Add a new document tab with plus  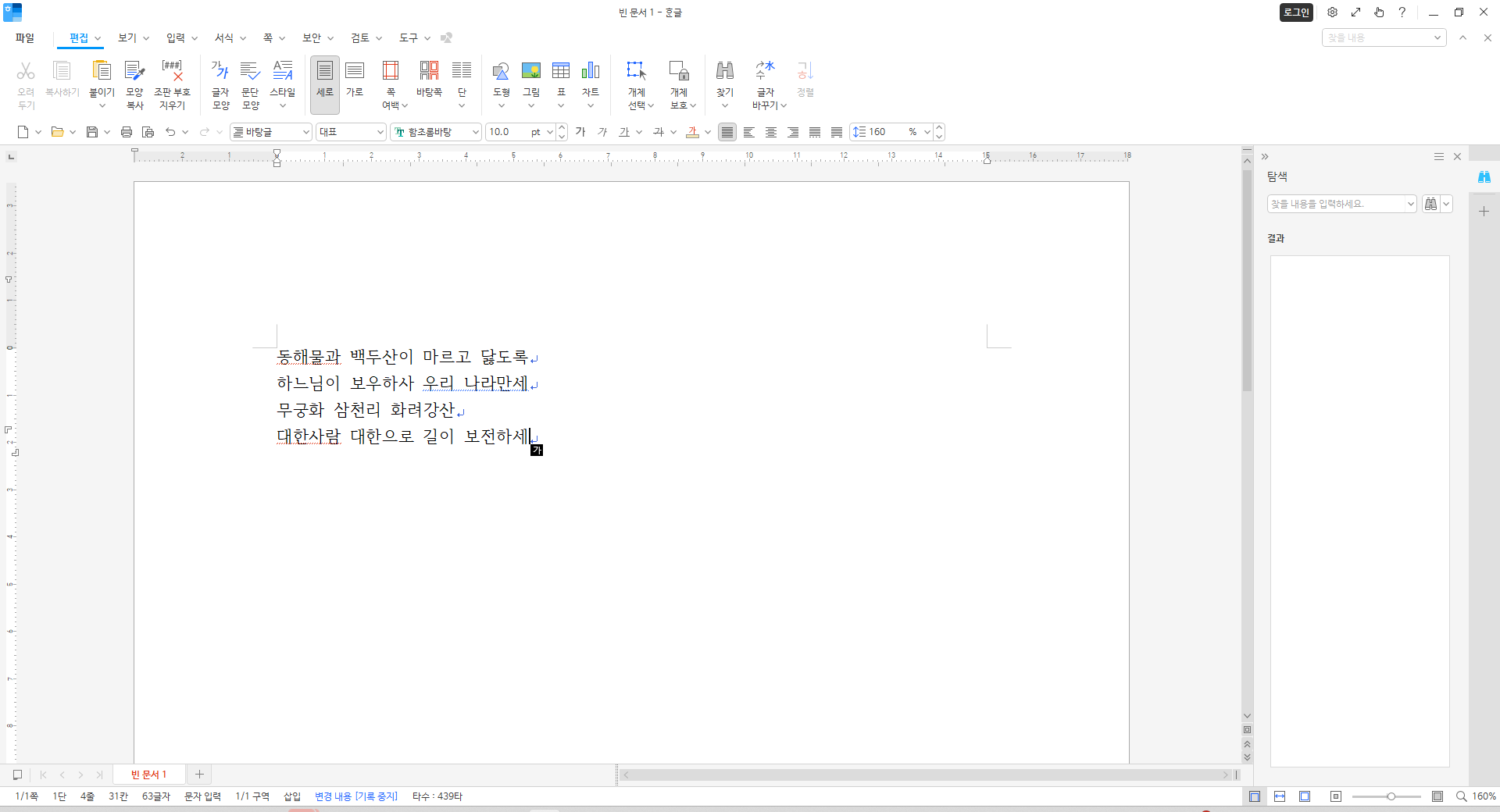pyautogui.click(x=199, y=775)
